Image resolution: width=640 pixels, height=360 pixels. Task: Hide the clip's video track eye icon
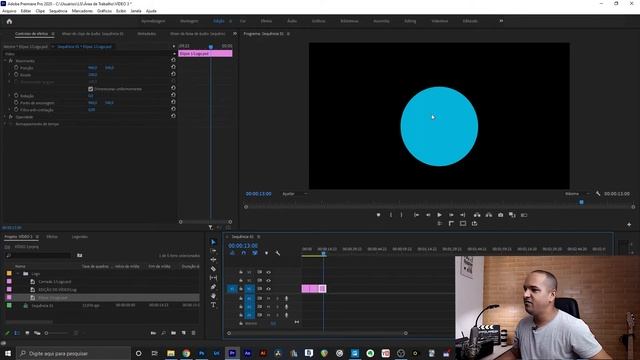pos(269,289)
